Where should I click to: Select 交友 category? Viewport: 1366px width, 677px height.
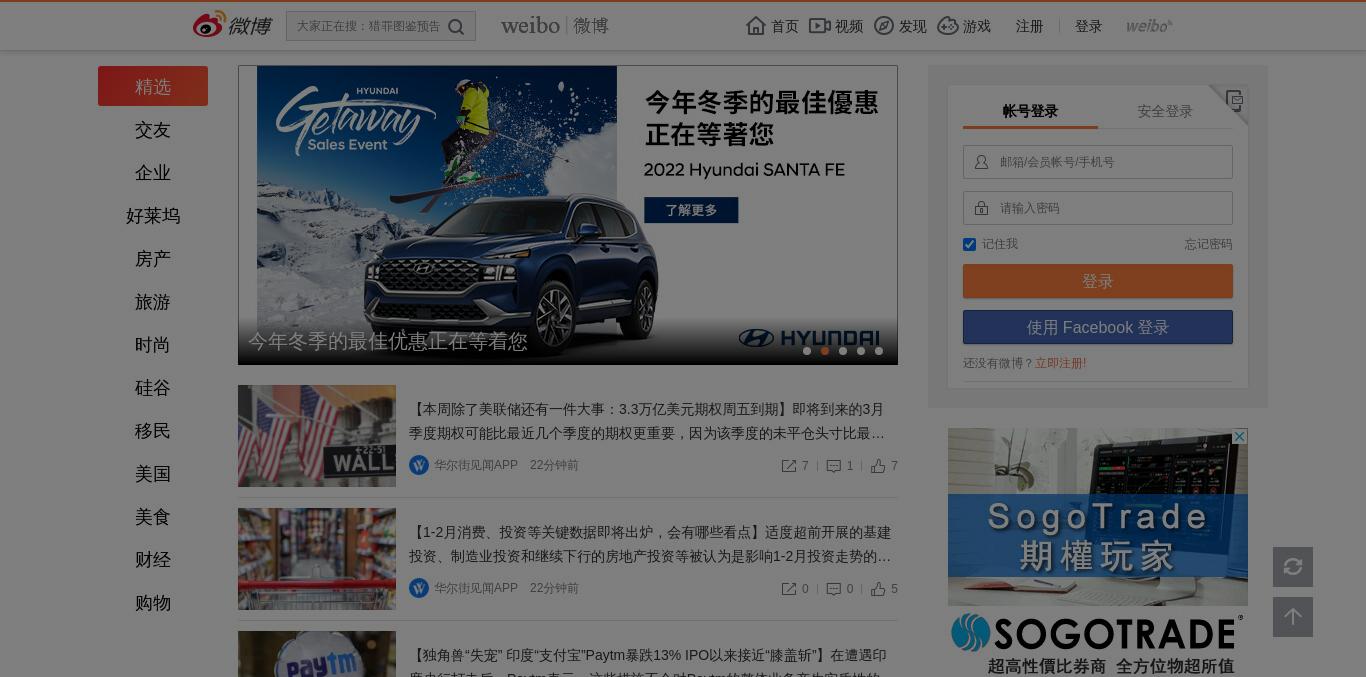click(x=153, y=130)
